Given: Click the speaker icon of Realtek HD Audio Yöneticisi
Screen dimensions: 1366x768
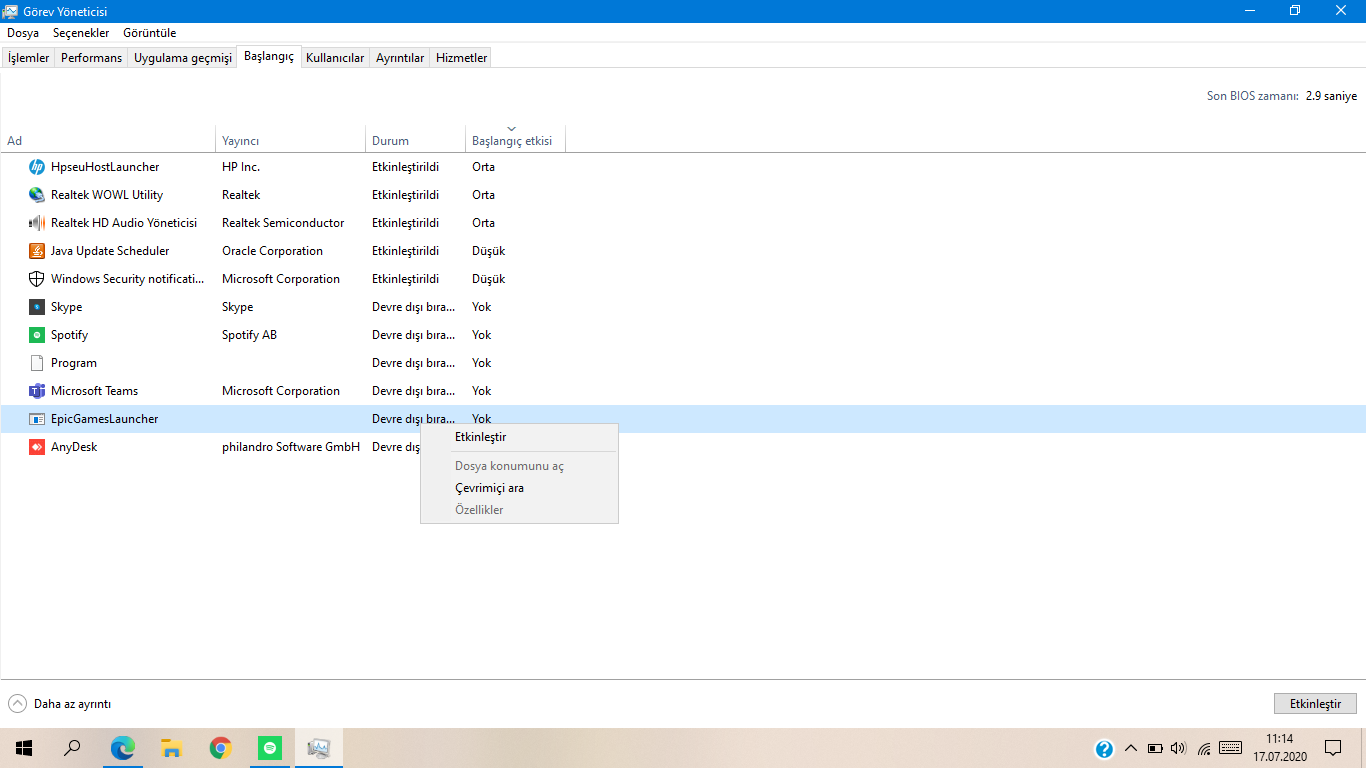Looking at the screenshot, I should click(x=37, y=223).
